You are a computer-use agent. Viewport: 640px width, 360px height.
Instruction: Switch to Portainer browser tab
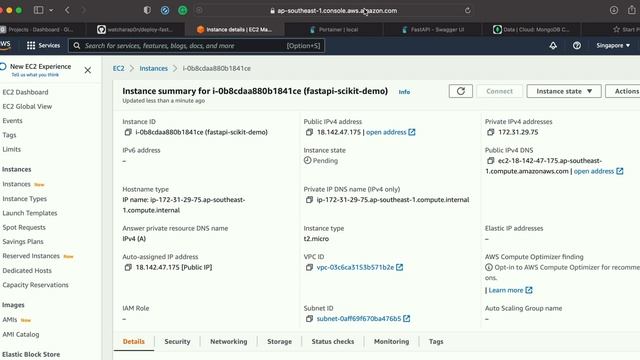pyautogui.click(x=333, y=29)
